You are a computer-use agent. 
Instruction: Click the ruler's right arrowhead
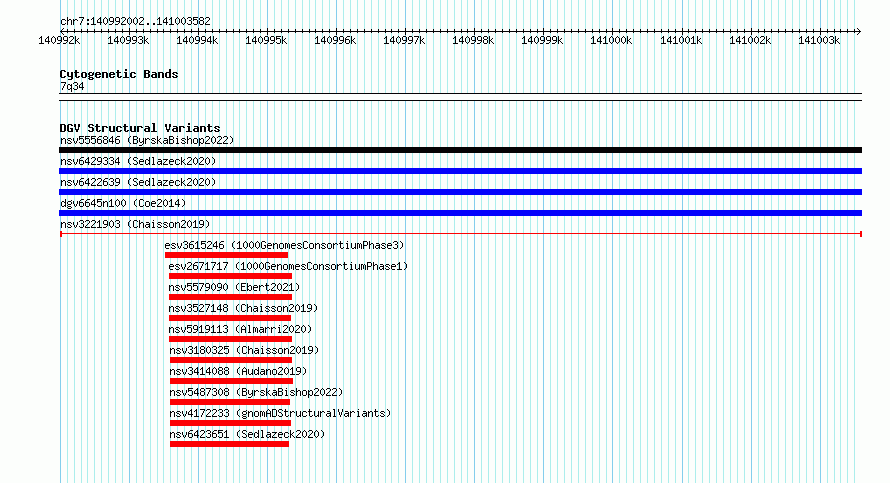click(x=859, y=31)
